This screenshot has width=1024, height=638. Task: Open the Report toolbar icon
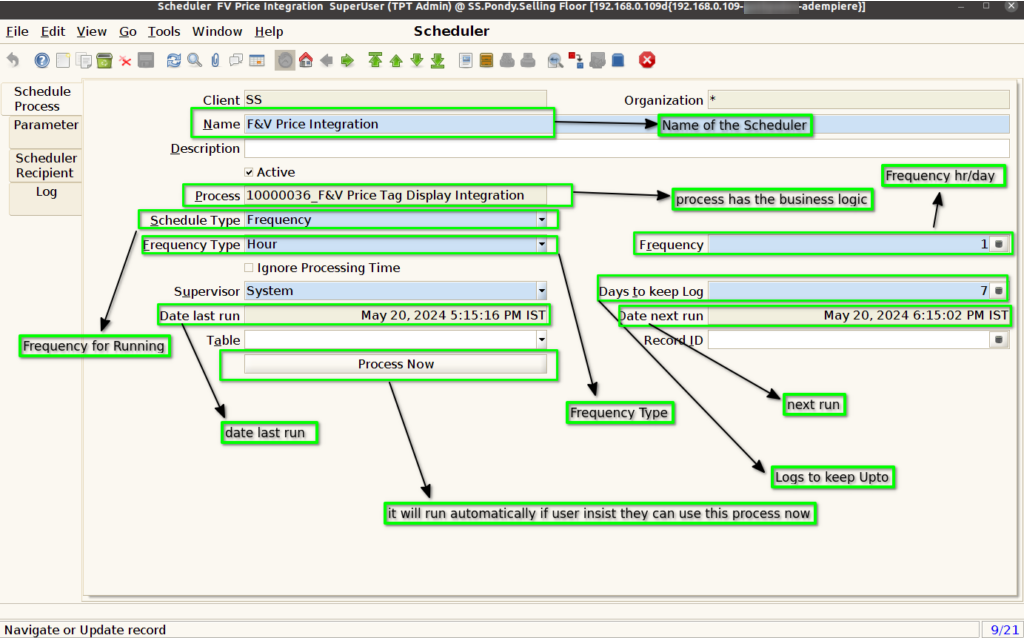click(466, 60)
